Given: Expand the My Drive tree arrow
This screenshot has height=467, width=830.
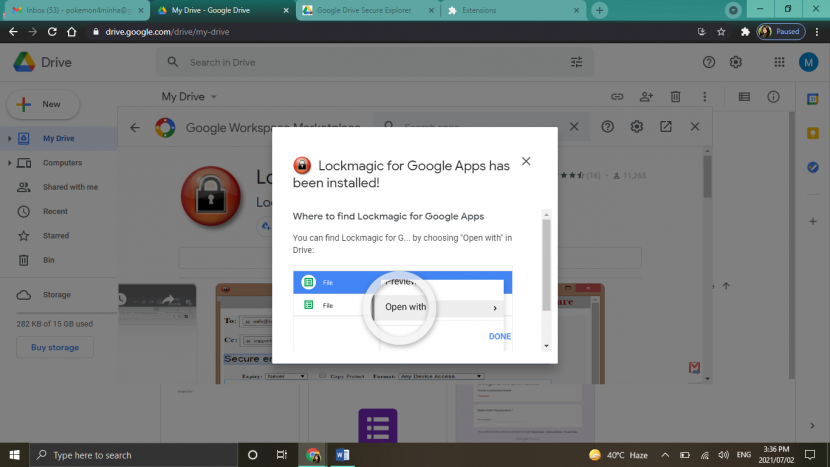Looking at the screenshot, I should (9, 138).
